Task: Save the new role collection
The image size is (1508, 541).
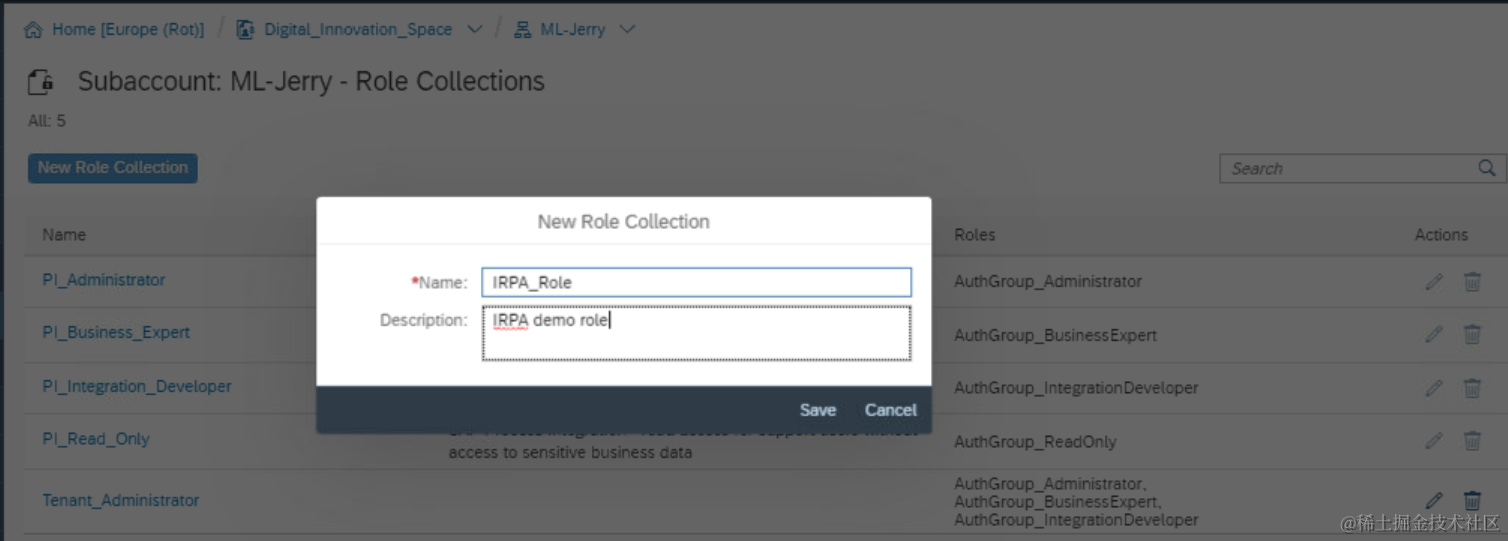Action: [818, 410]
